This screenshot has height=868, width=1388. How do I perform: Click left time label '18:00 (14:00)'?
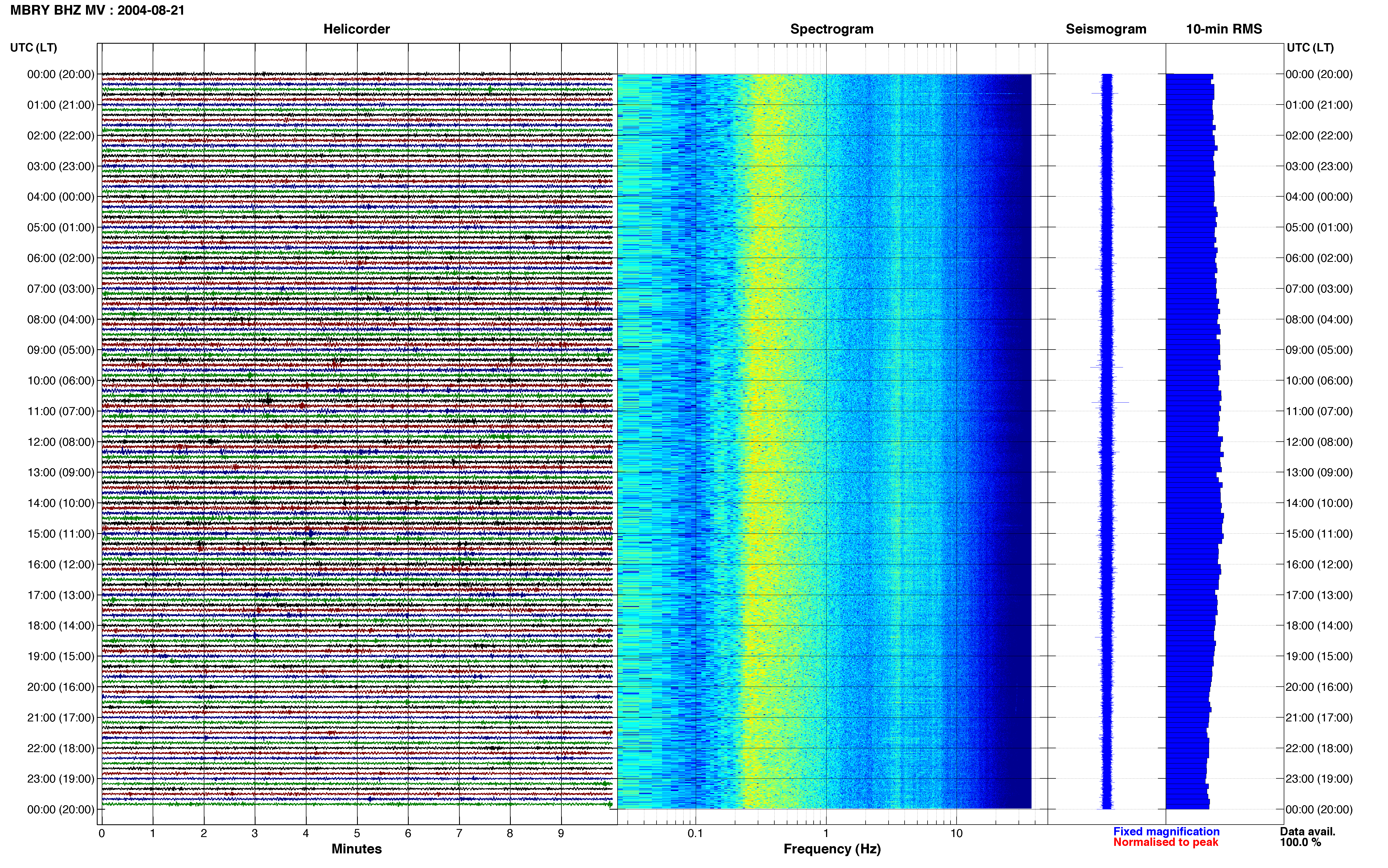[61, 626]
